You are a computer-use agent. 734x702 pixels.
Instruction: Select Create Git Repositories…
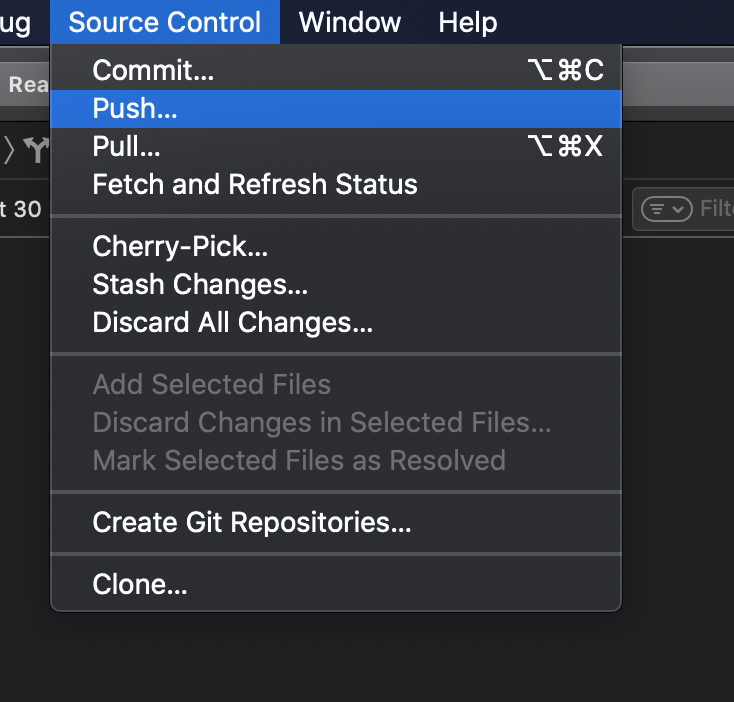tap(252, 523)
